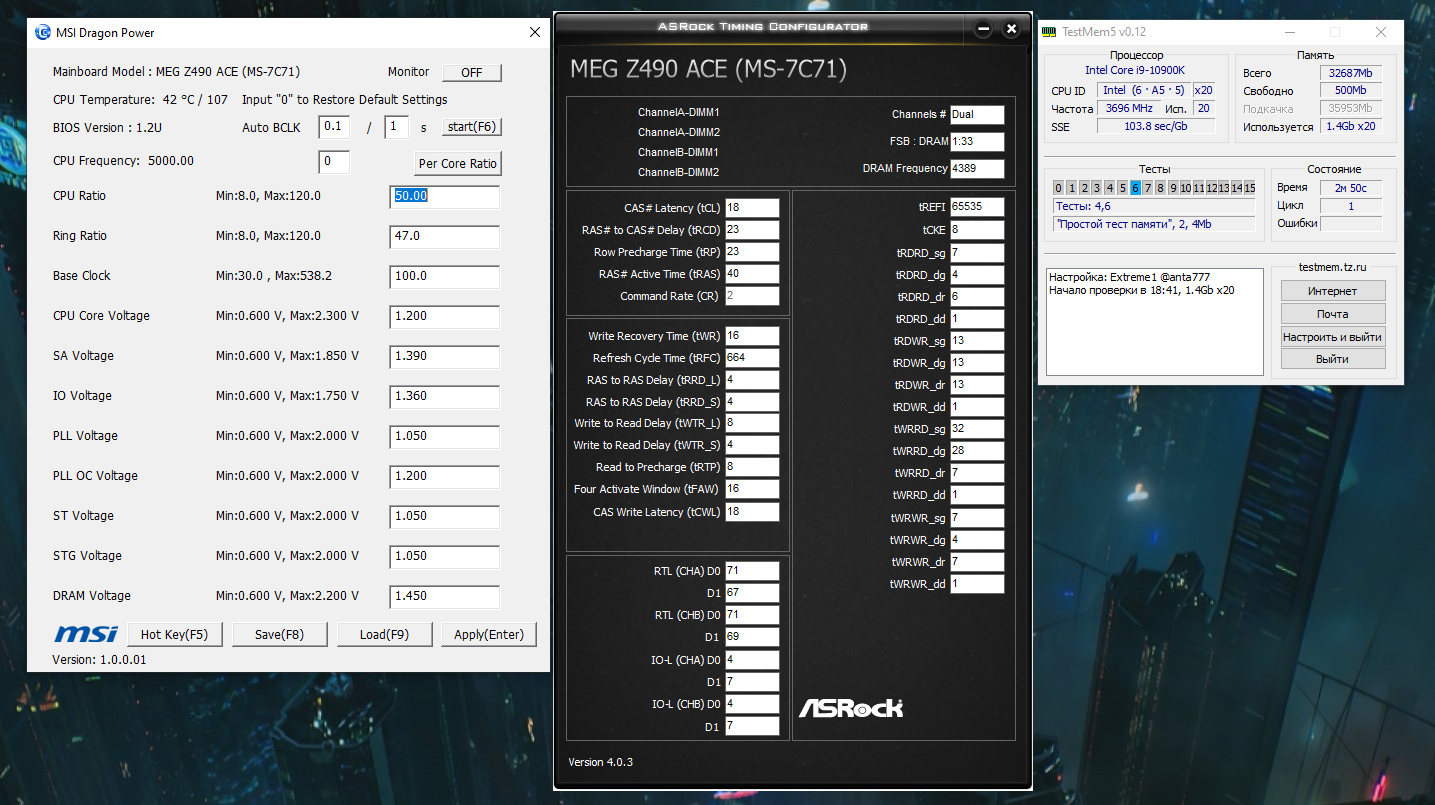Select the RTL (CHB) D0 field
The height and width of the screenshot is (805, 1435).
tap(752, 614)
